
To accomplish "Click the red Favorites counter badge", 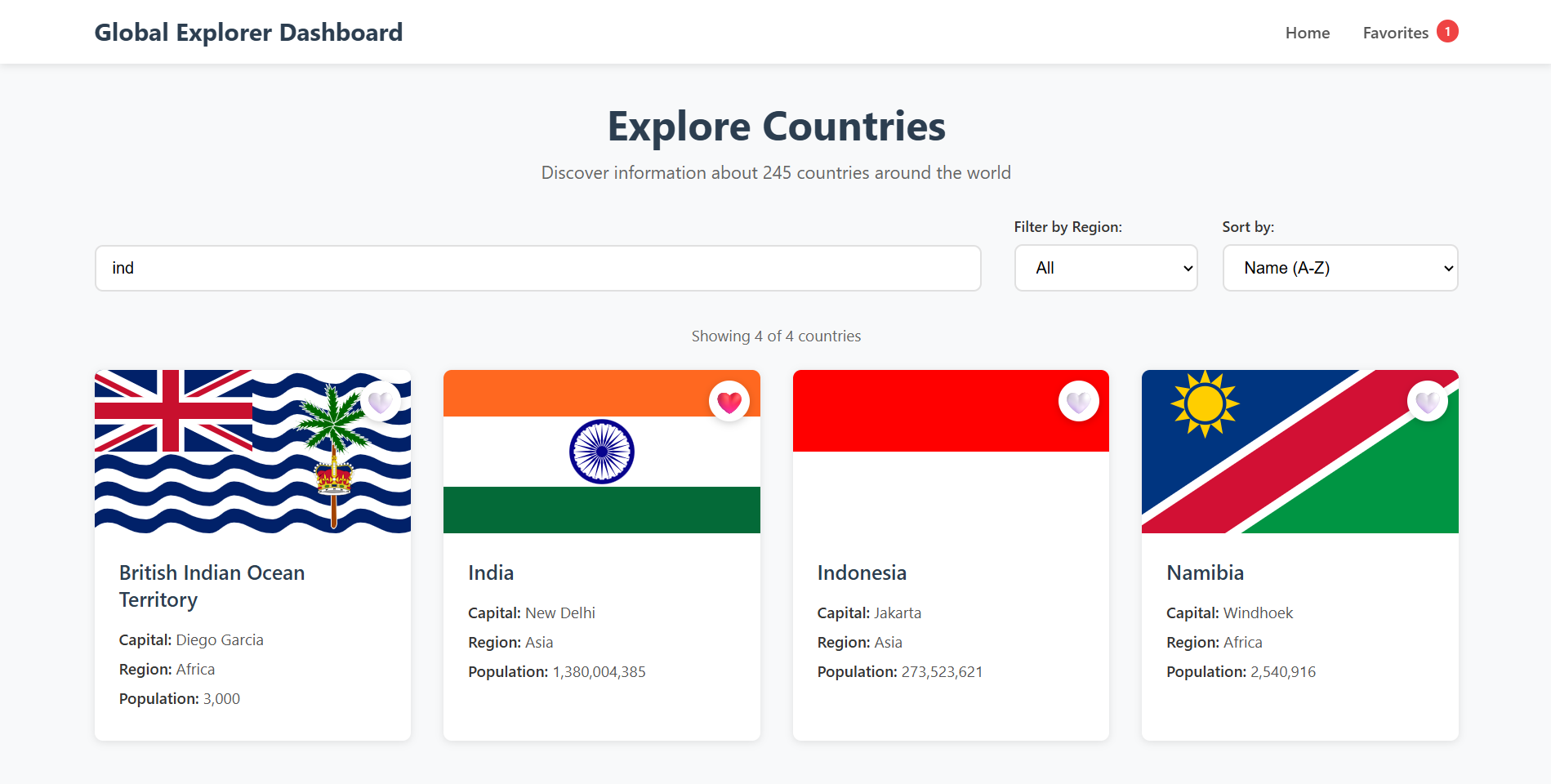I will click(1447, 31).
